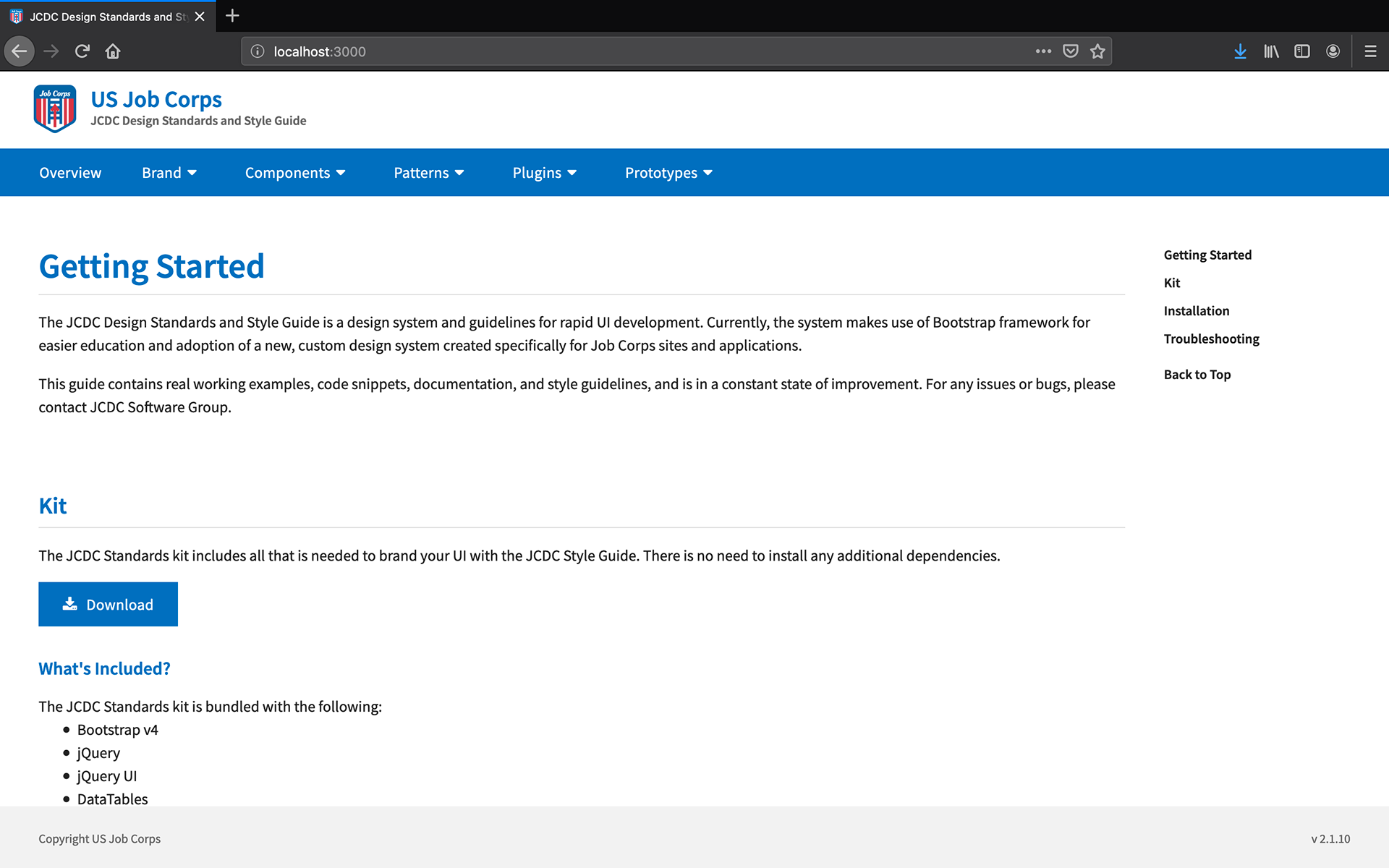Image resolution: width=1389 pixels, height=868 pixels.
Task: Toggle the sidebar view icon
Action: click(1302, 51)
